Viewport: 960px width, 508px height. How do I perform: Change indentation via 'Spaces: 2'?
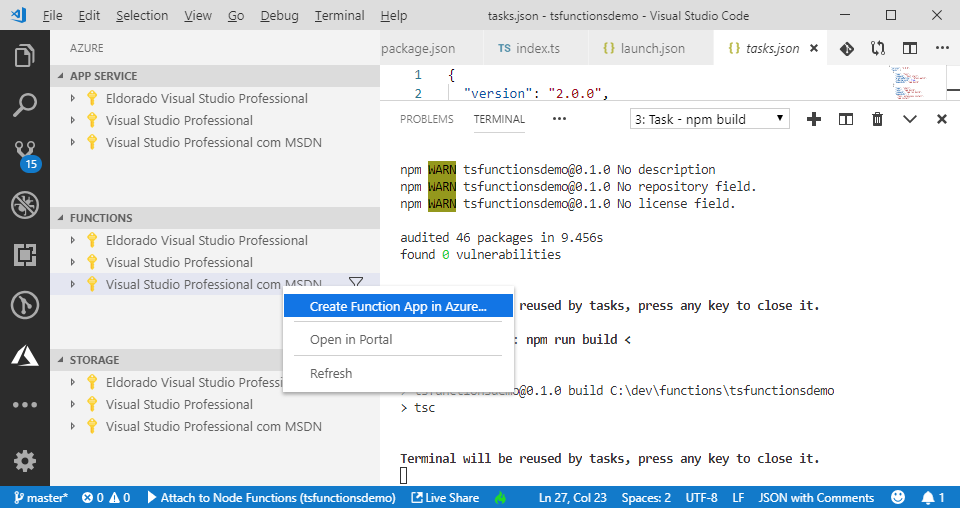(646, 498)
